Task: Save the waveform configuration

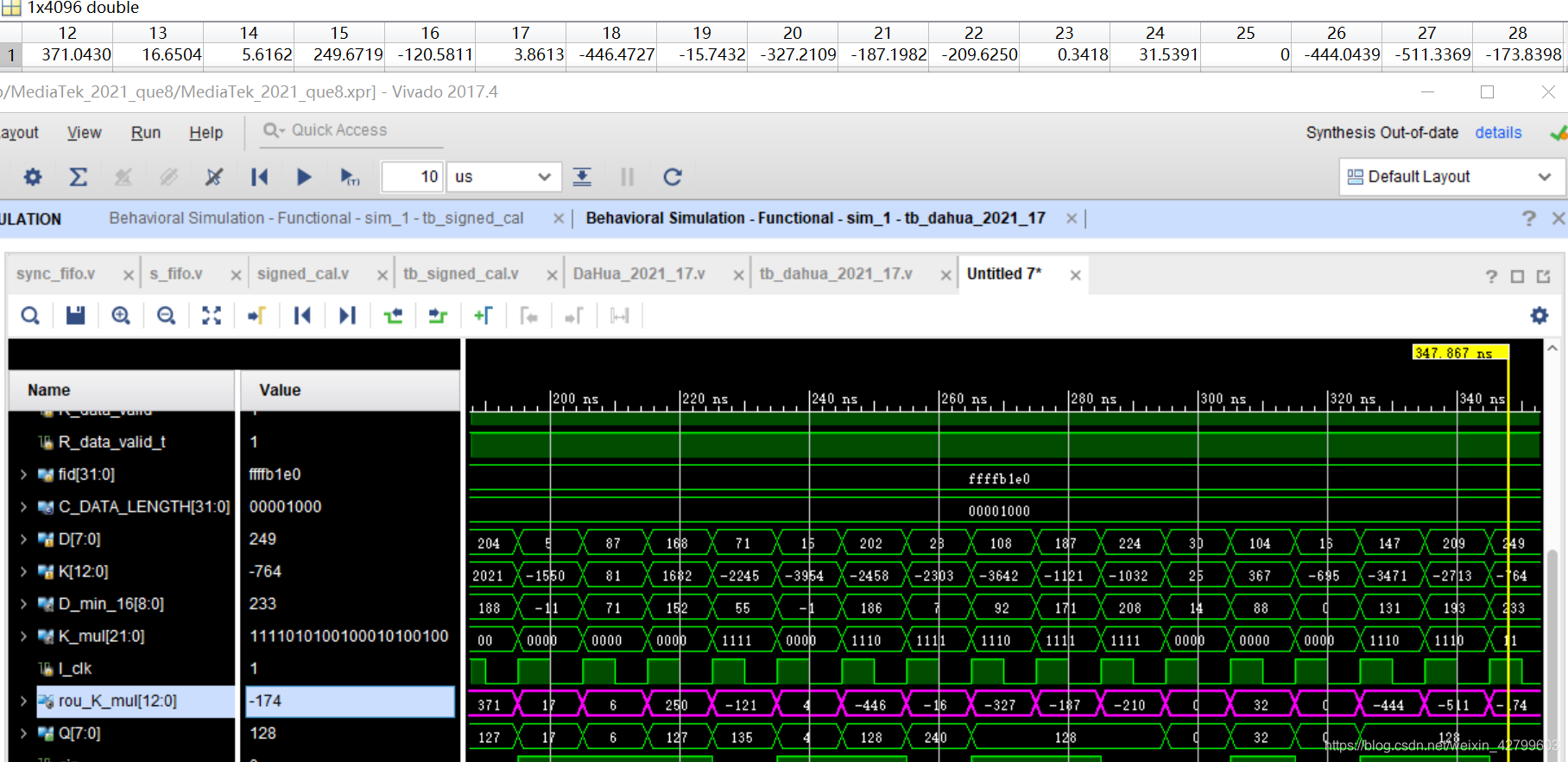Action: 76,316
